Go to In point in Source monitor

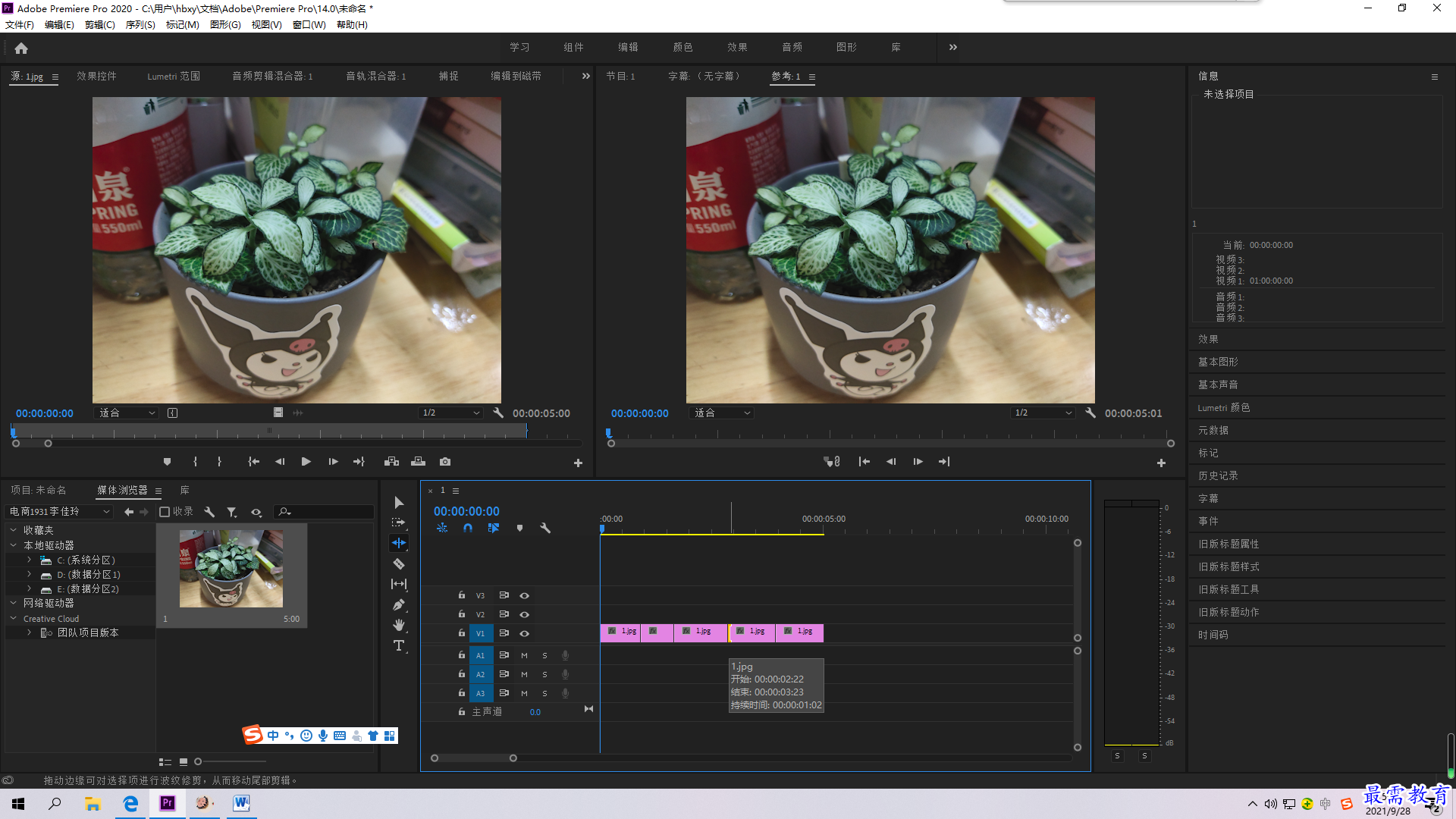click(253, 462)
